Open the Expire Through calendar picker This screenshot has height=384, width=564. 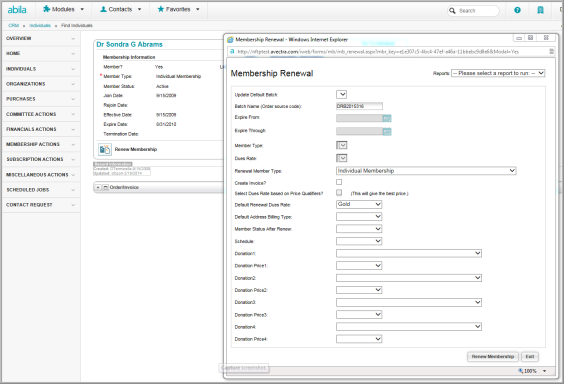[x=387, y=132]
